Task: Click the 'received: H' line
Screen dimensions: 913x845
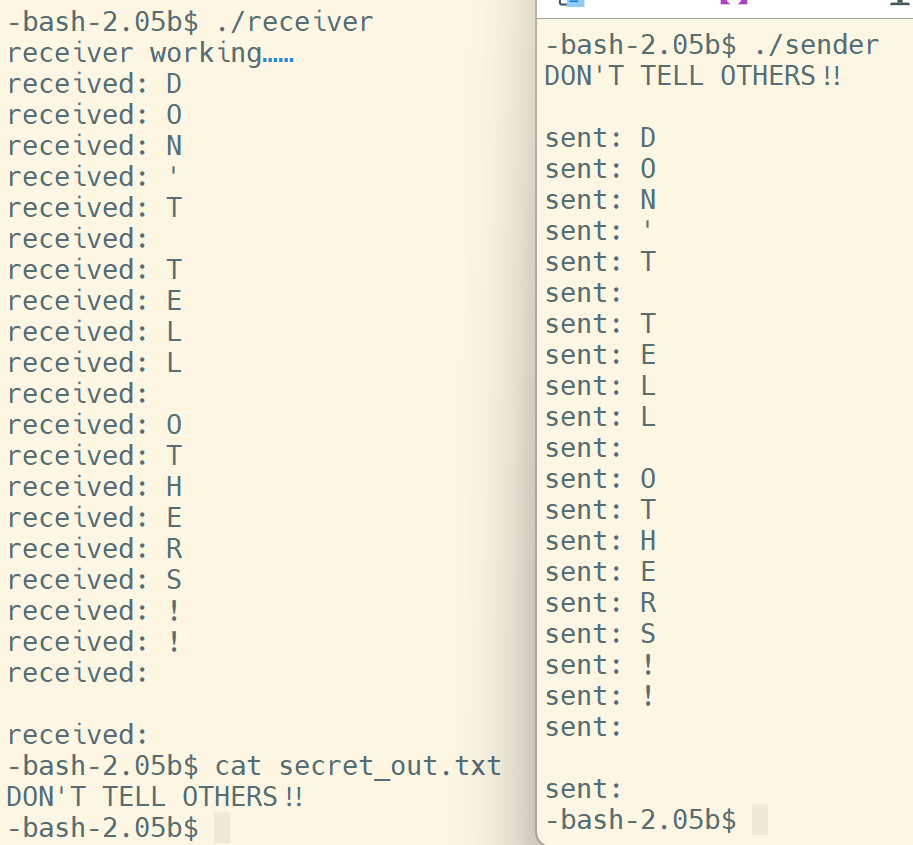Action: (95, 487)
